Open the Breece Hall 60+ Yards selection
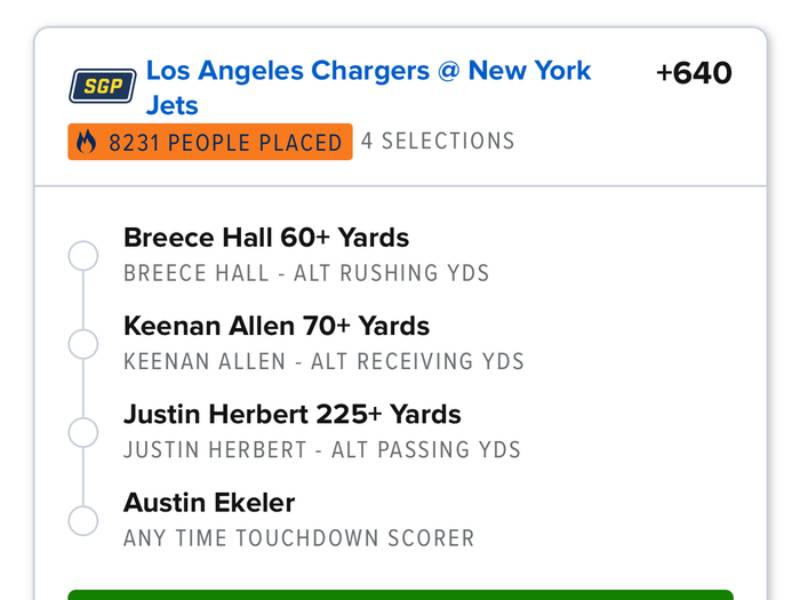Image resolution: width=800 pixels, height=600 pixels. (x=266, y=238)
